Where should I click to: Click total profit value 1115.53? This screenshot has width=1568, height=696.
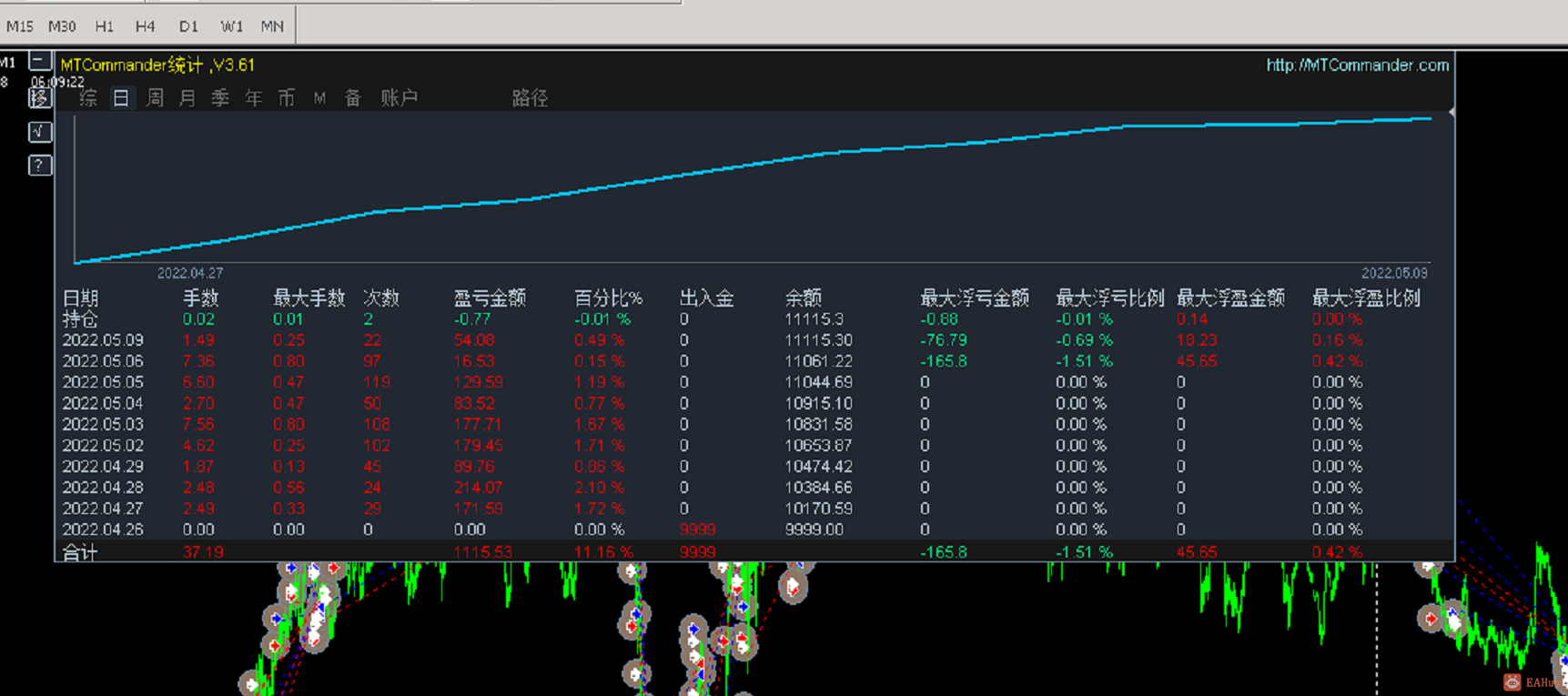pyautogui.click(x=483, y=552)
